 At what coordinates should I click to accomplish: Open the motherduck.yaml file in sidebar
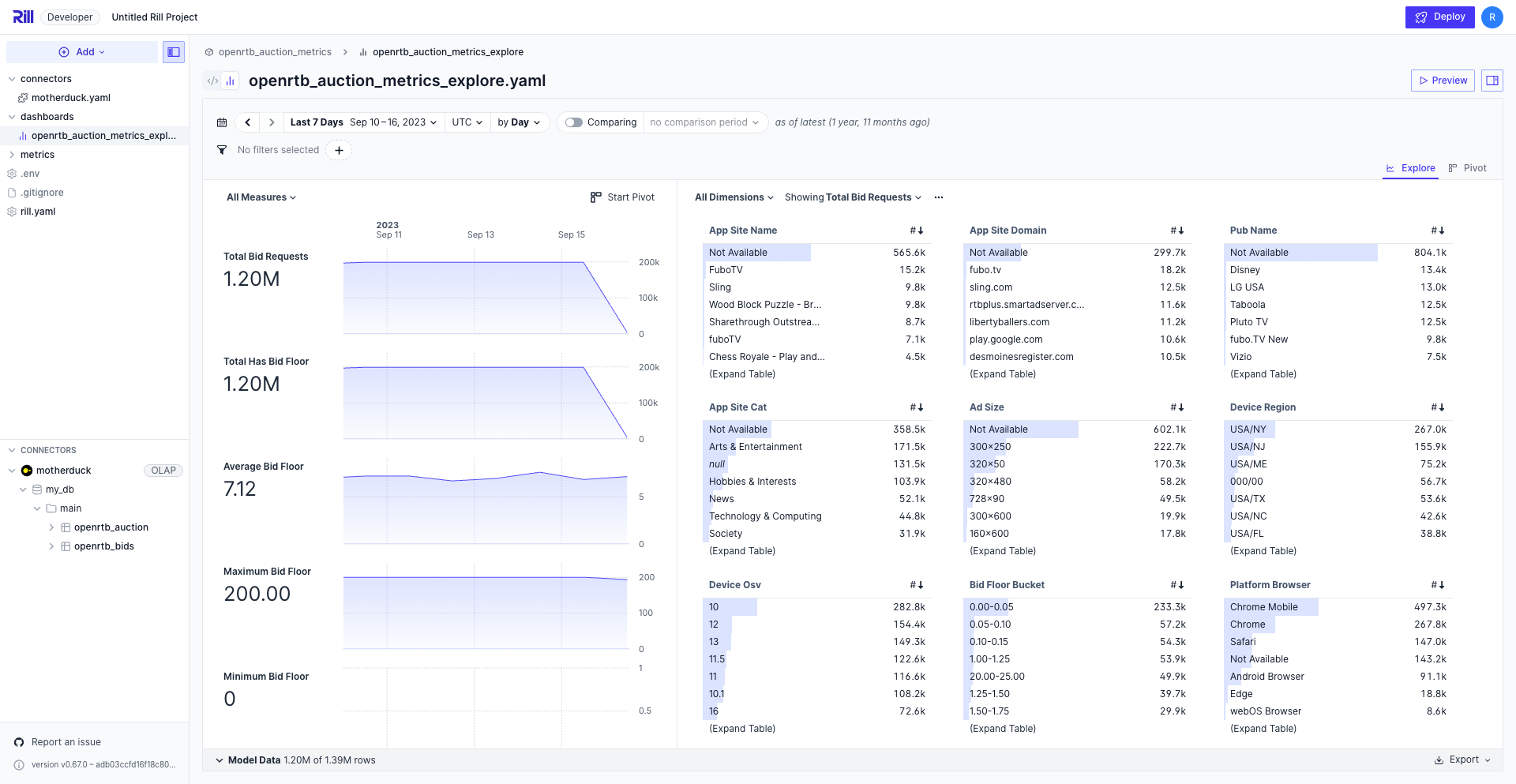70,98
